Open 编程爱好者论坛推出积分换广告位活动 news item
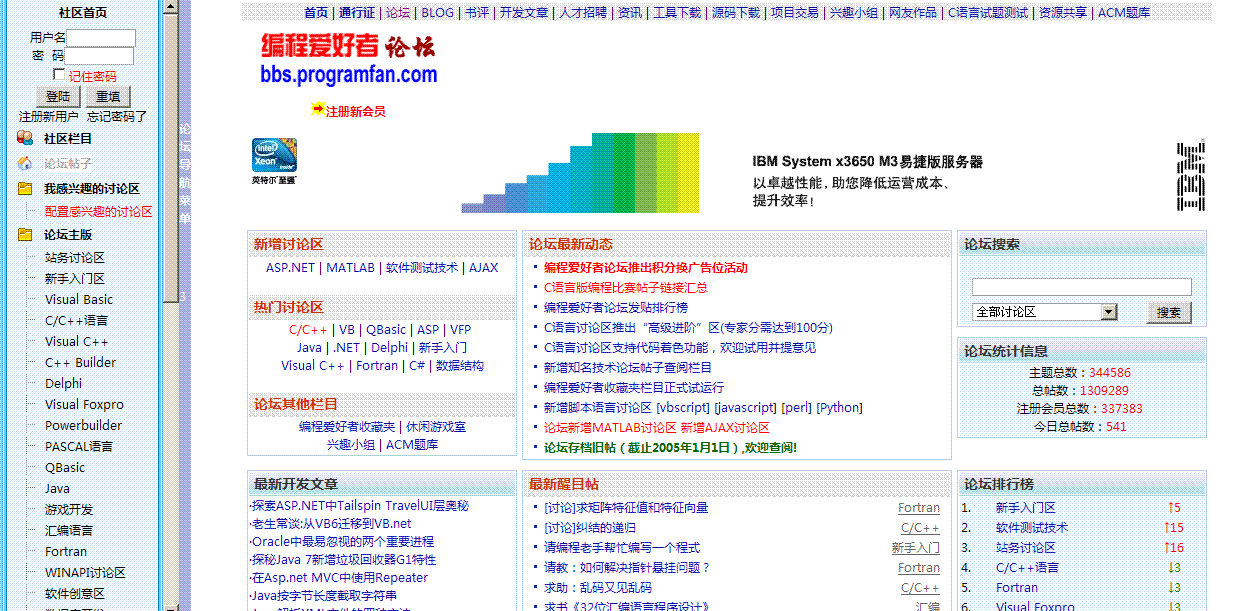 646,268
